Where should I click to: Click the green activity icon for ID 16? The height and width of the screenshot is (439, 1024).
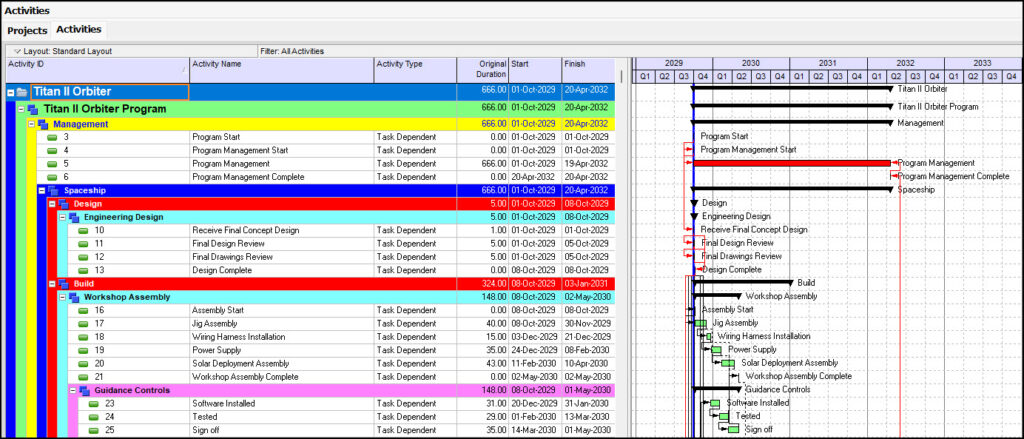point(84,310)
